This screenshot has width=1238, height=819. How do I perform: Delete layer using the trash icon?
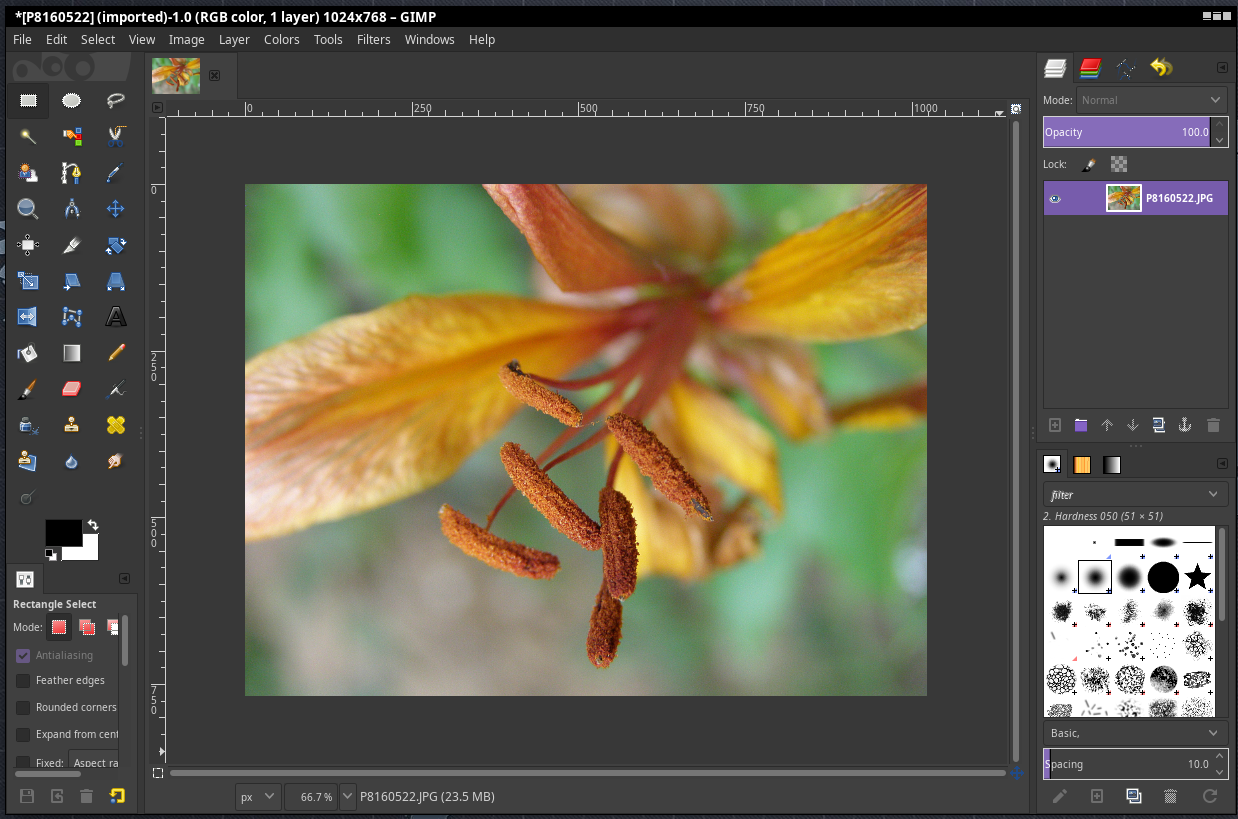(x=1213, y=425)
